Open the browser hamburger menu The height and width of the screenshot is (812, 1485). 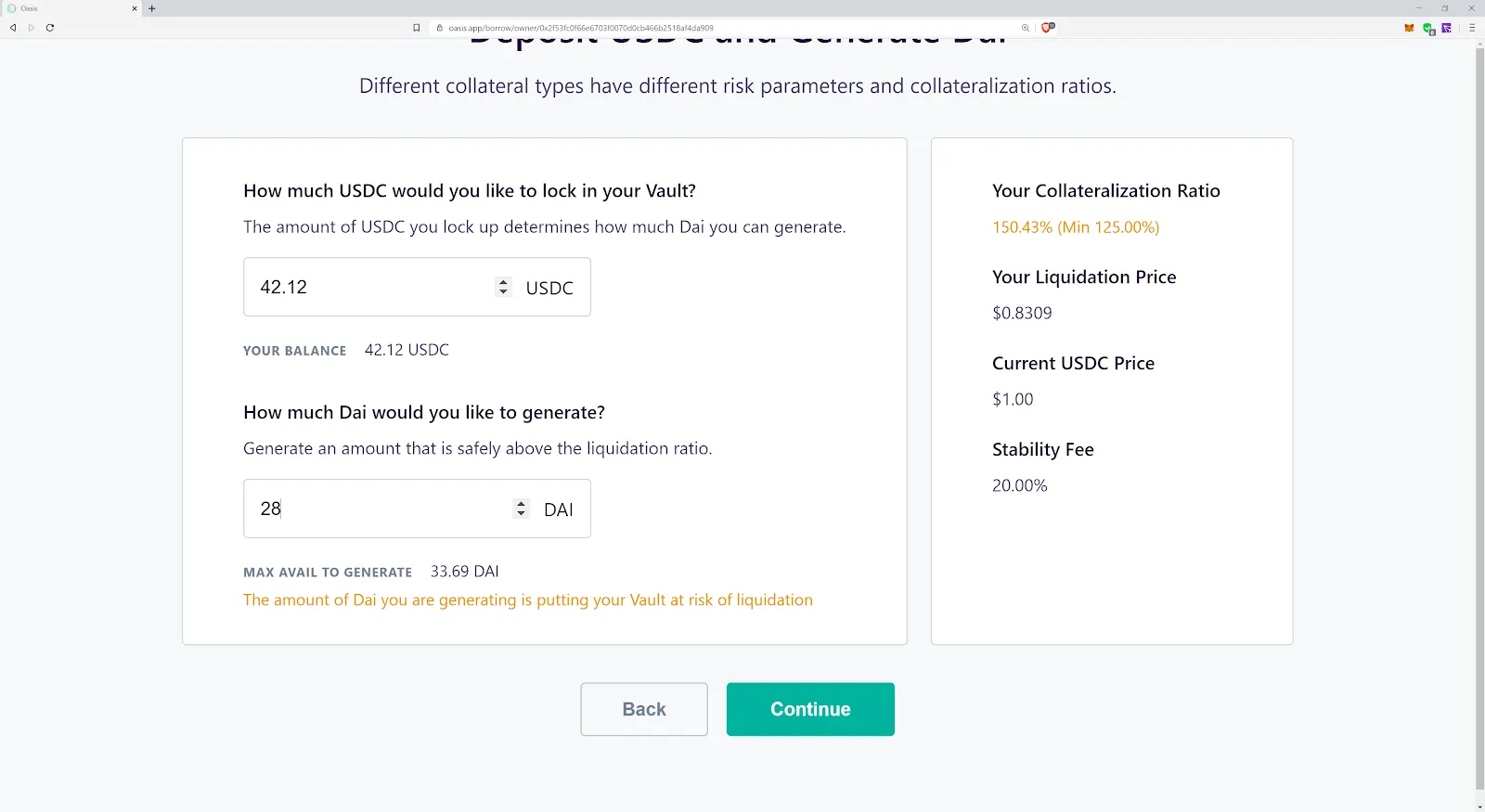(x=1472, y=28)
